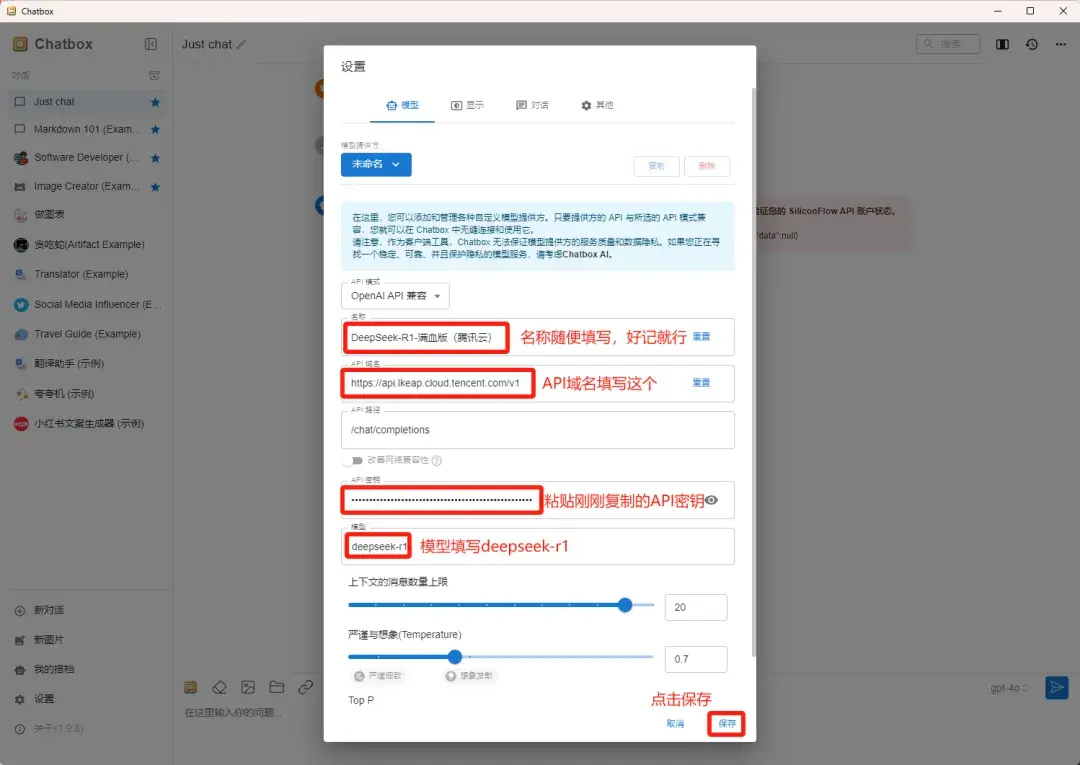Click the name field with DeepSeek-R1-满血版
The width and height of the screenshot is (1080, 765).
(x=537, y=337)
